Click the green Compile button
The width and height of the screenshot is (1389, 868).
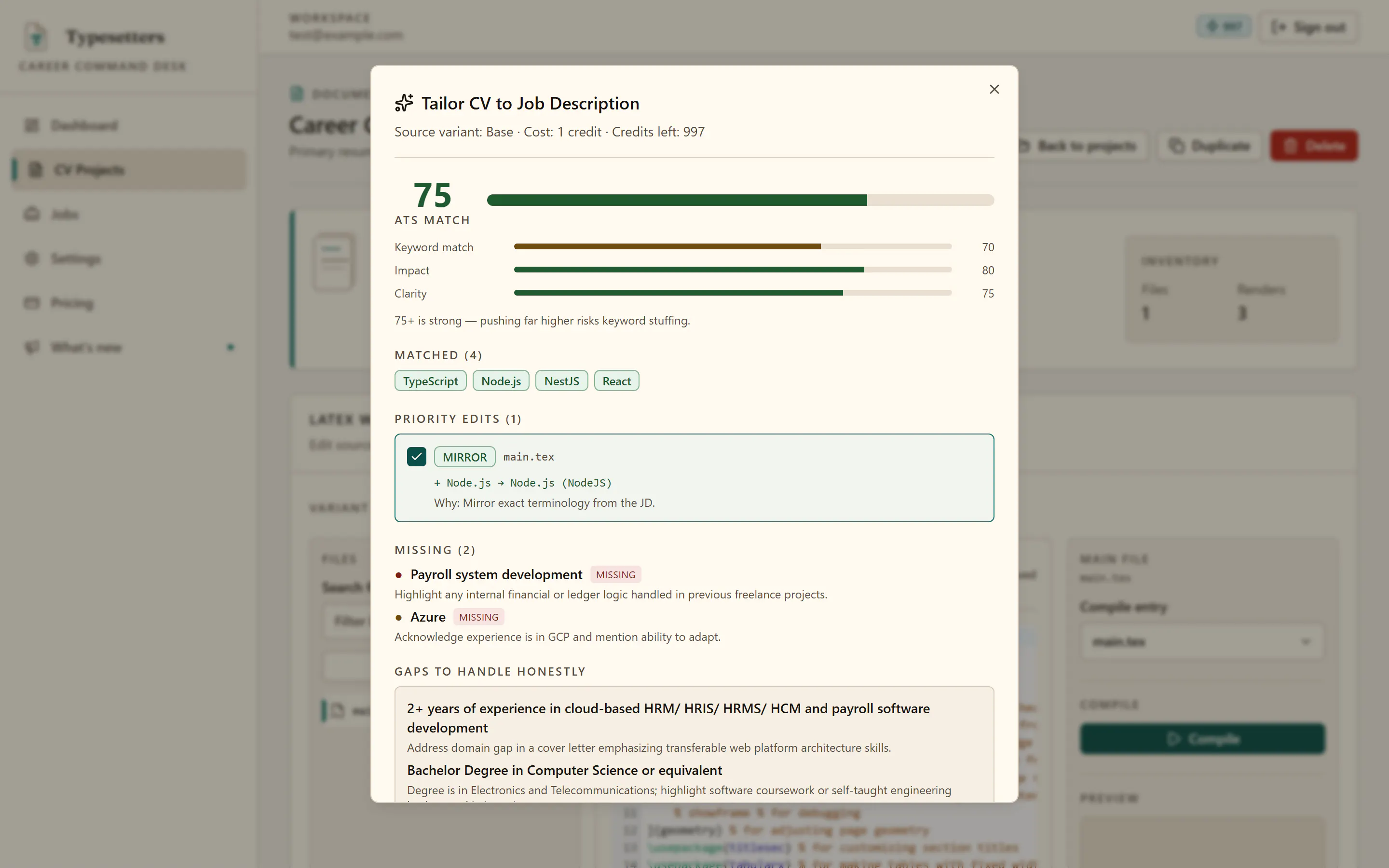click(x=1202, y=738)
